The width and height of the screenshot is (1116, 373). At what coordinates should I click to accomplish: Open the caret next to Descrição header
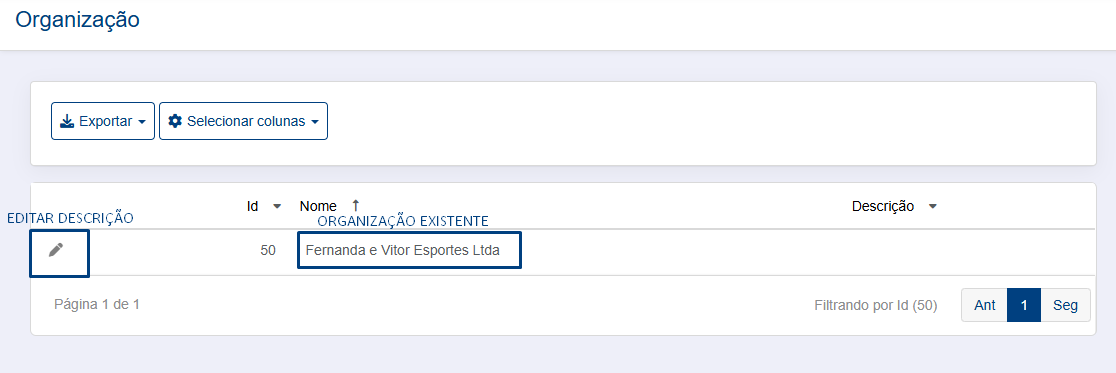pos(932,206)
